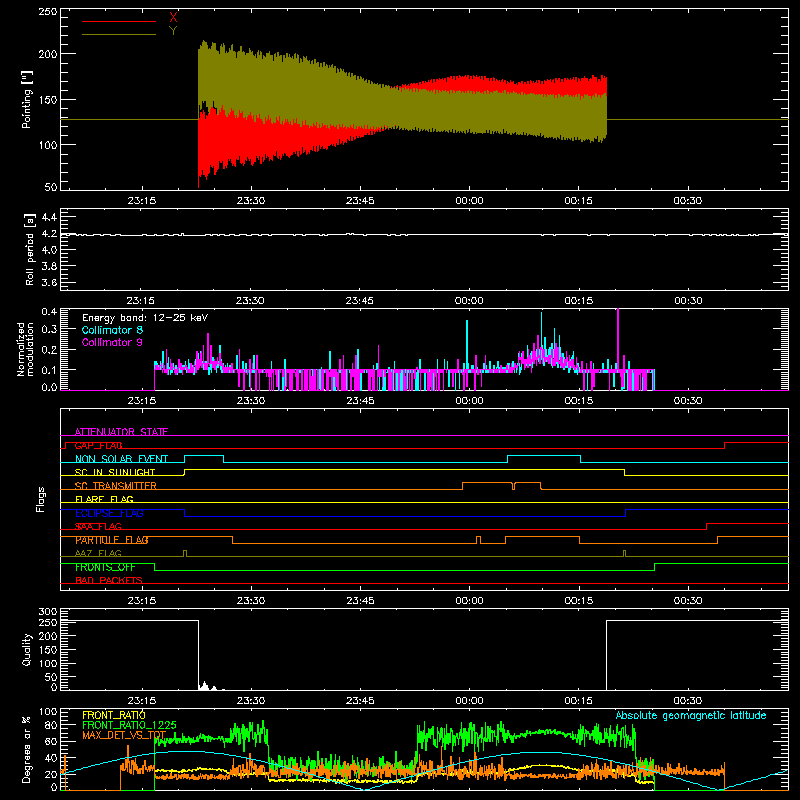Select the yellow FRONT_RATIO legend entry
The height and width of the screenshot is (800, 800).
click(x=114, y=715)
